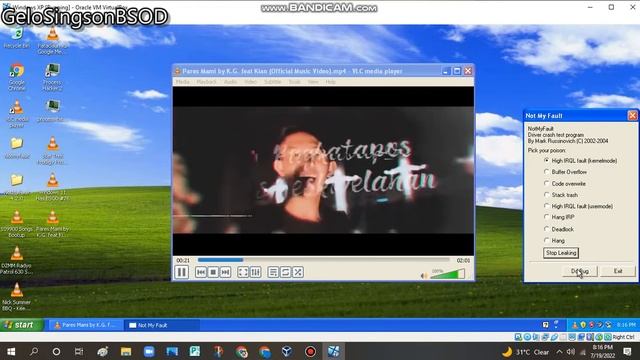Open the Audio menu in VLC
This screenshot has width=640, height=360.
tap(230, 82)
